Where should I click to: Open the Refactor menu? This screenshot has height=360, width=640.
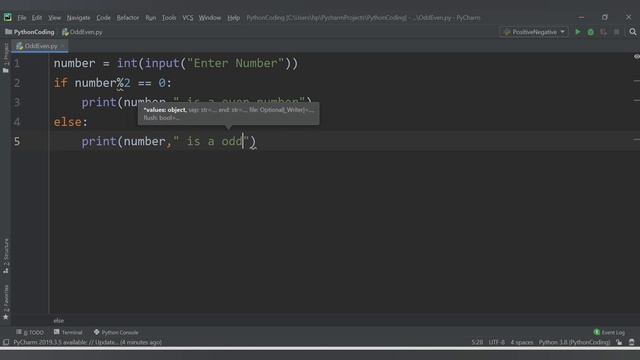[128, 18]
